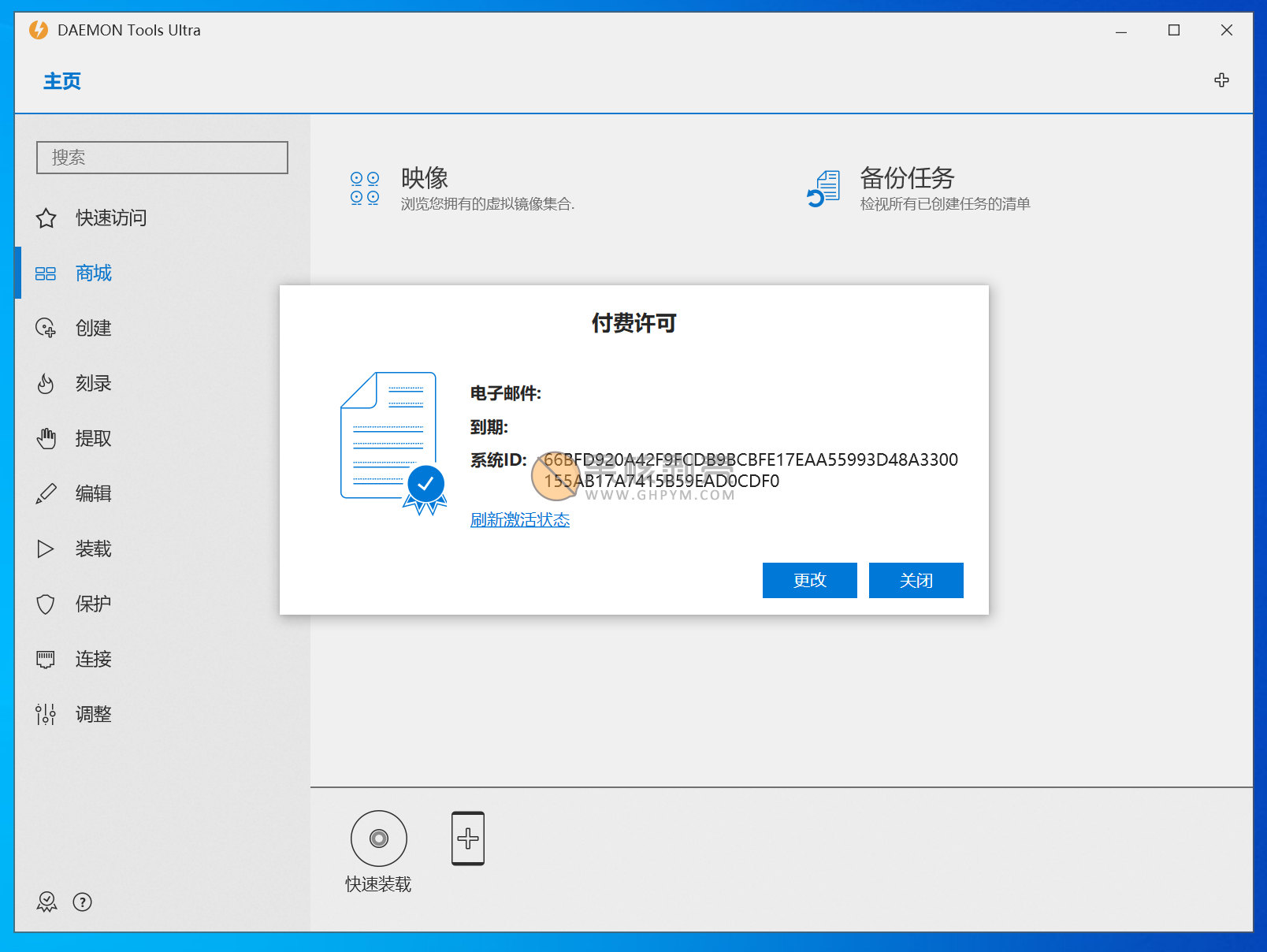This screenshot has height=952, width=1267.
Task: Click the 连接 network port icon
Action: pos(46,660)
